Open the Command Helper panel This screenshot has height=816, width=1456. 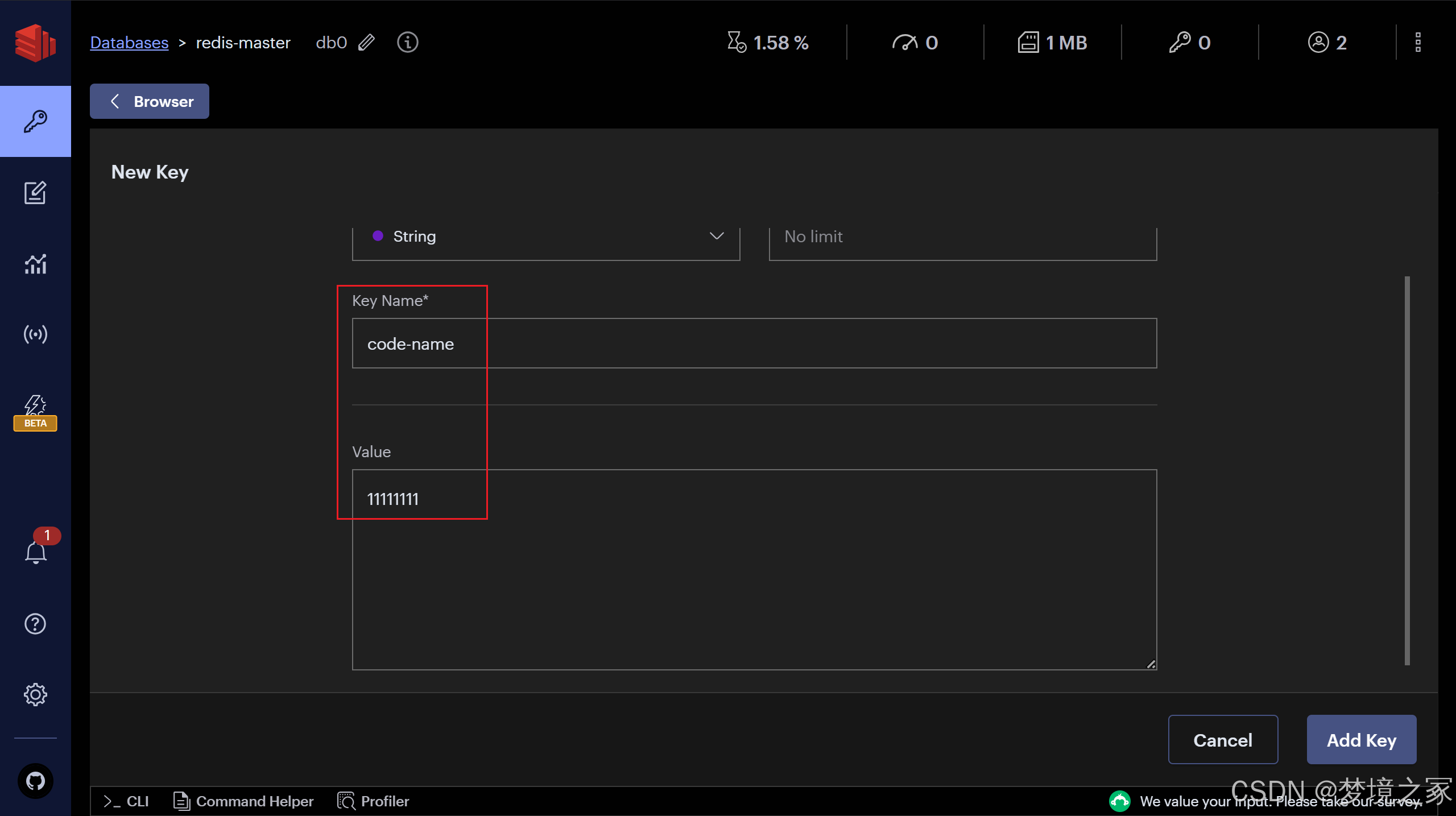(243, 801)
